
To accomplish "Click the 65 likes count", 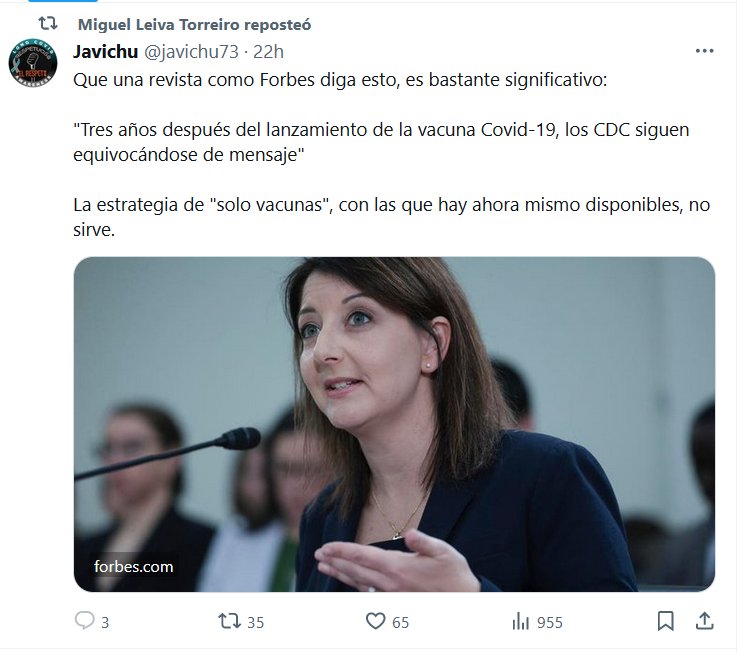I will [x=401, y=622].
